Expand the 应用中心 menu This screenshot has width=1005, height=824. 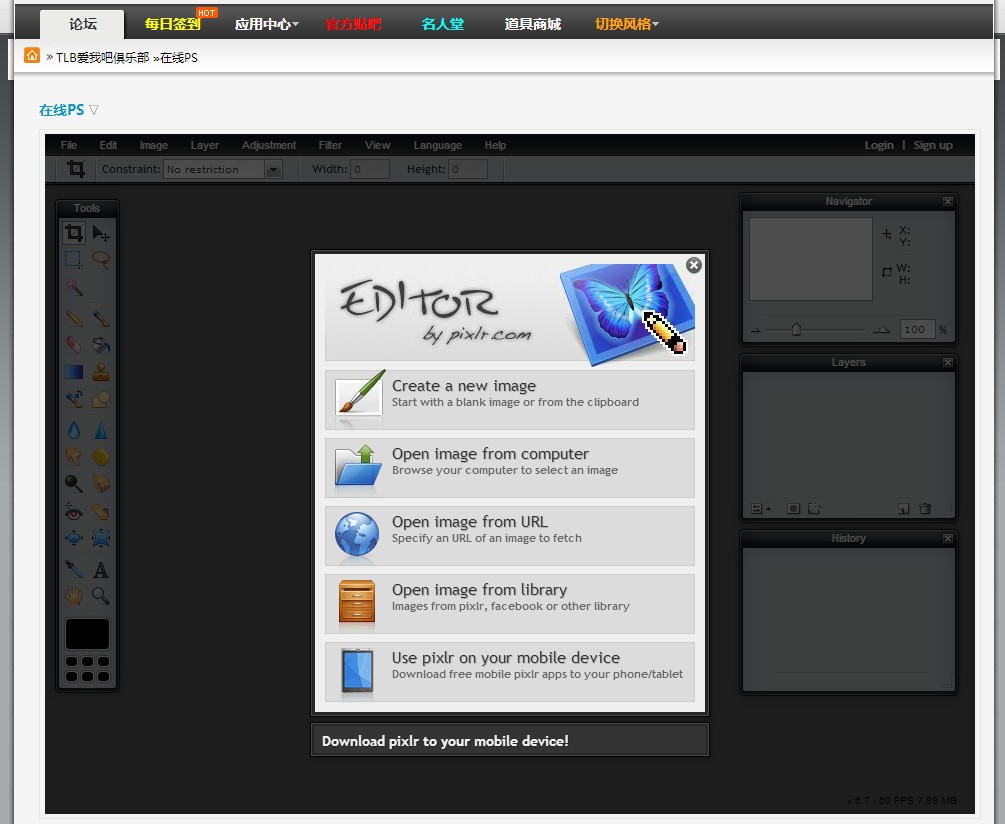pos(267,24)
